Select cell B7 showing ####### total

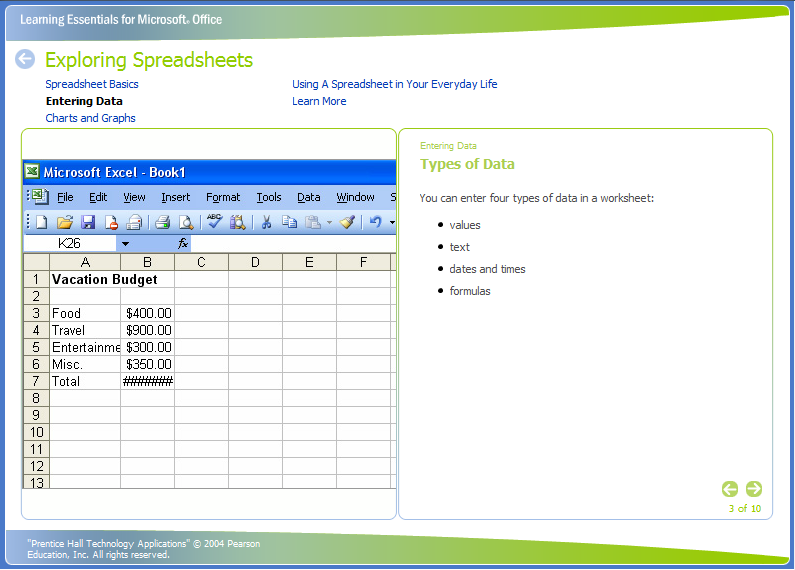pyautogui.click(x=147, y=381)
